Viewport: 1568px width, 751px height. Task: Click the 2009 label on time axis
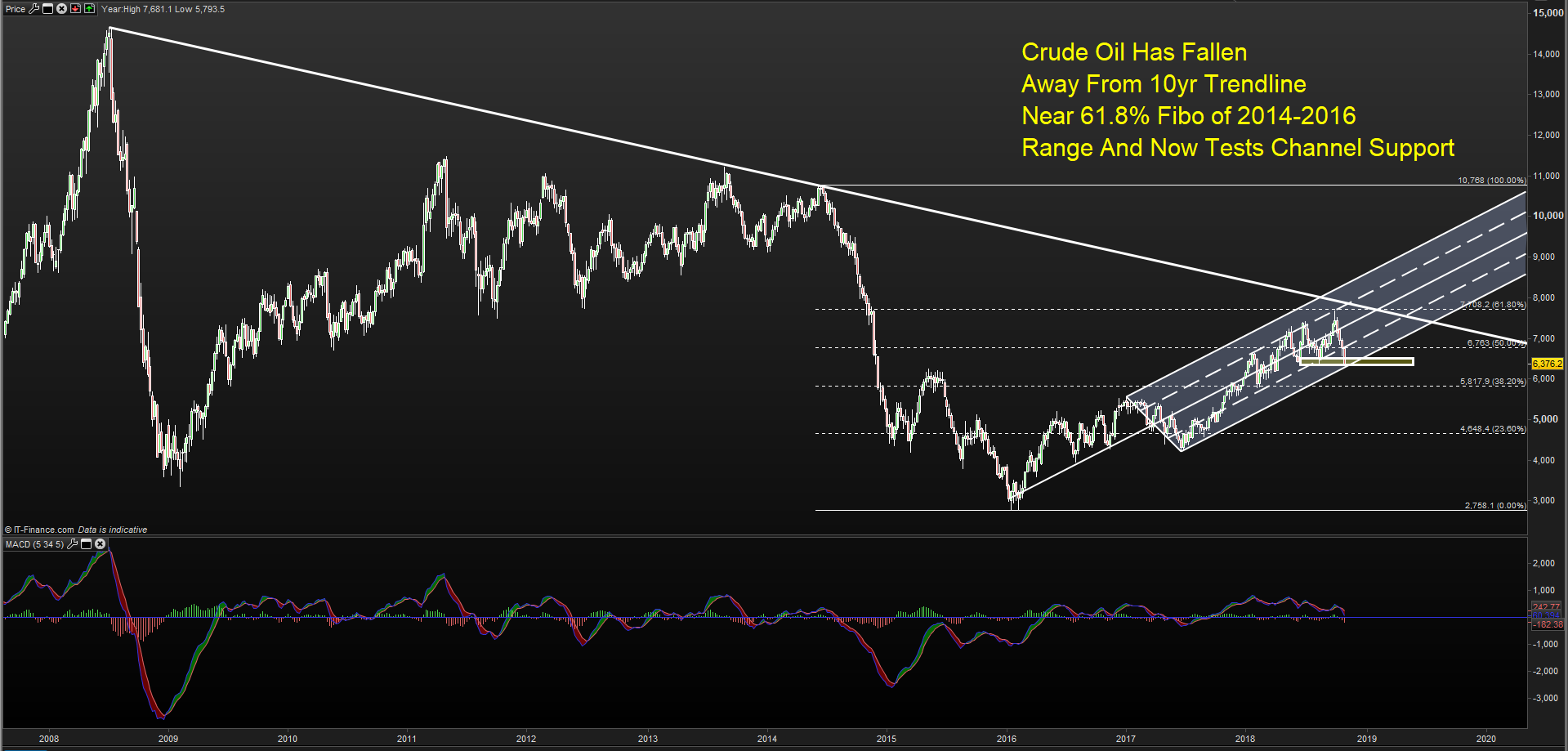click(x=168, y=739)
